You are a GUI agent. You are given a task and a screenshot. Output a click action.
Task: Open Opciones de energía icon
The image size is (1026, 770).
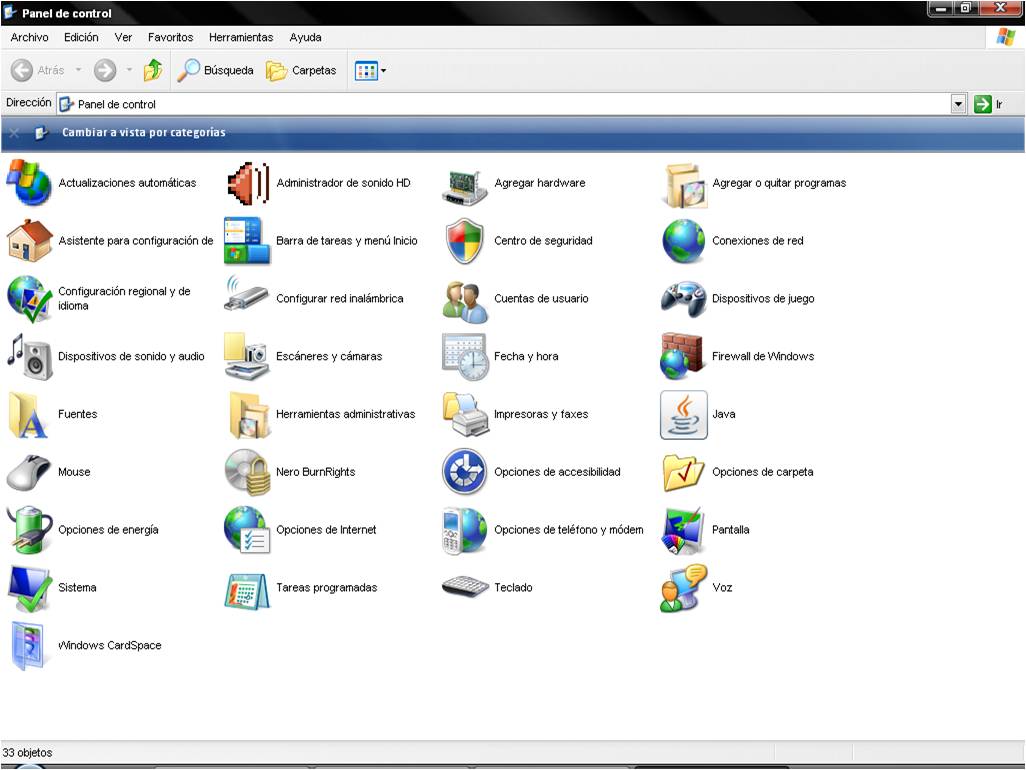coord(29,530)
